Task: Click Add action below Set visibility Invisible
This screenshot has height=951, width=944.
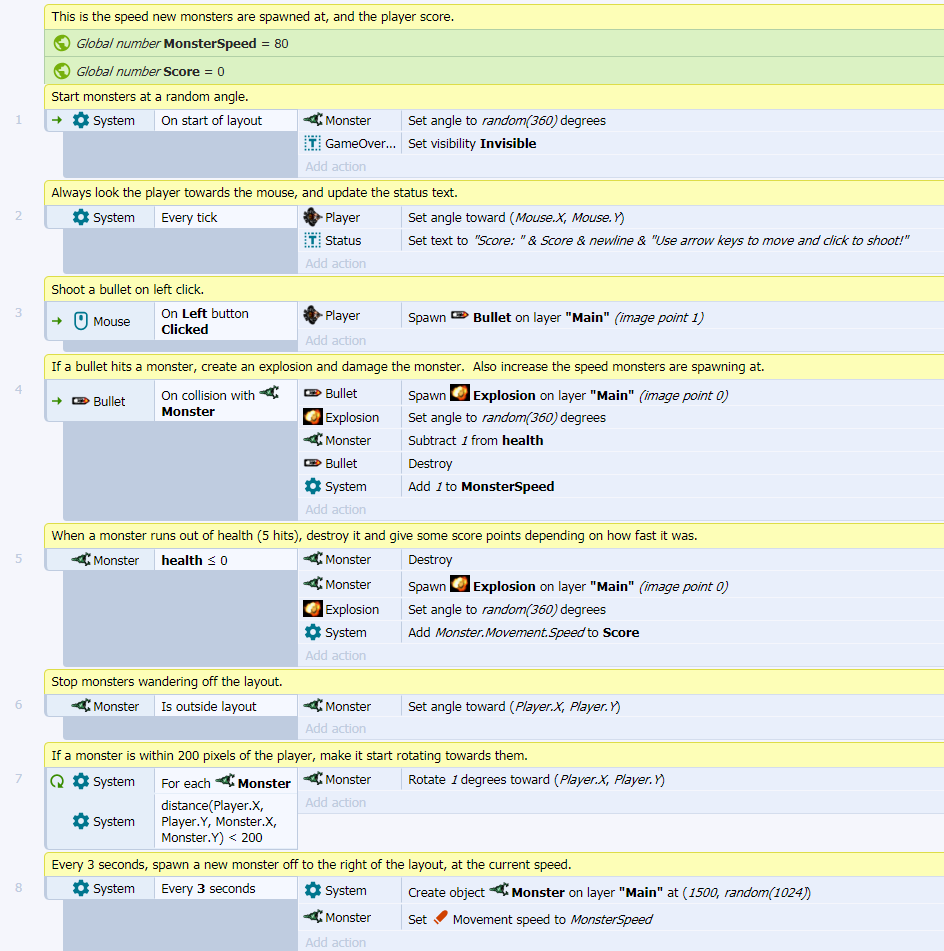Action: coord(335,167)
